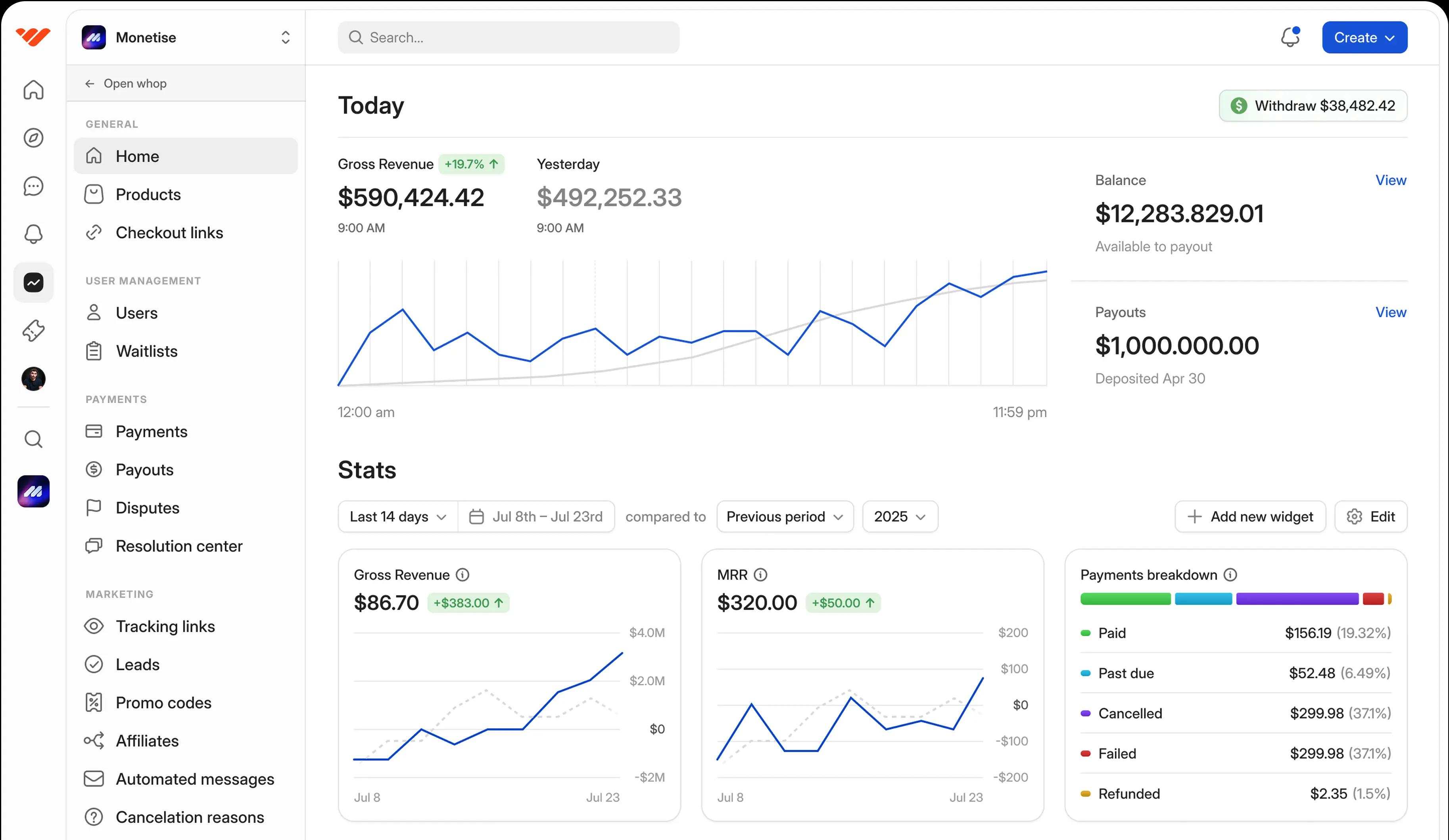
Task: Open the Discover compass icon
Action: (33, 137)
